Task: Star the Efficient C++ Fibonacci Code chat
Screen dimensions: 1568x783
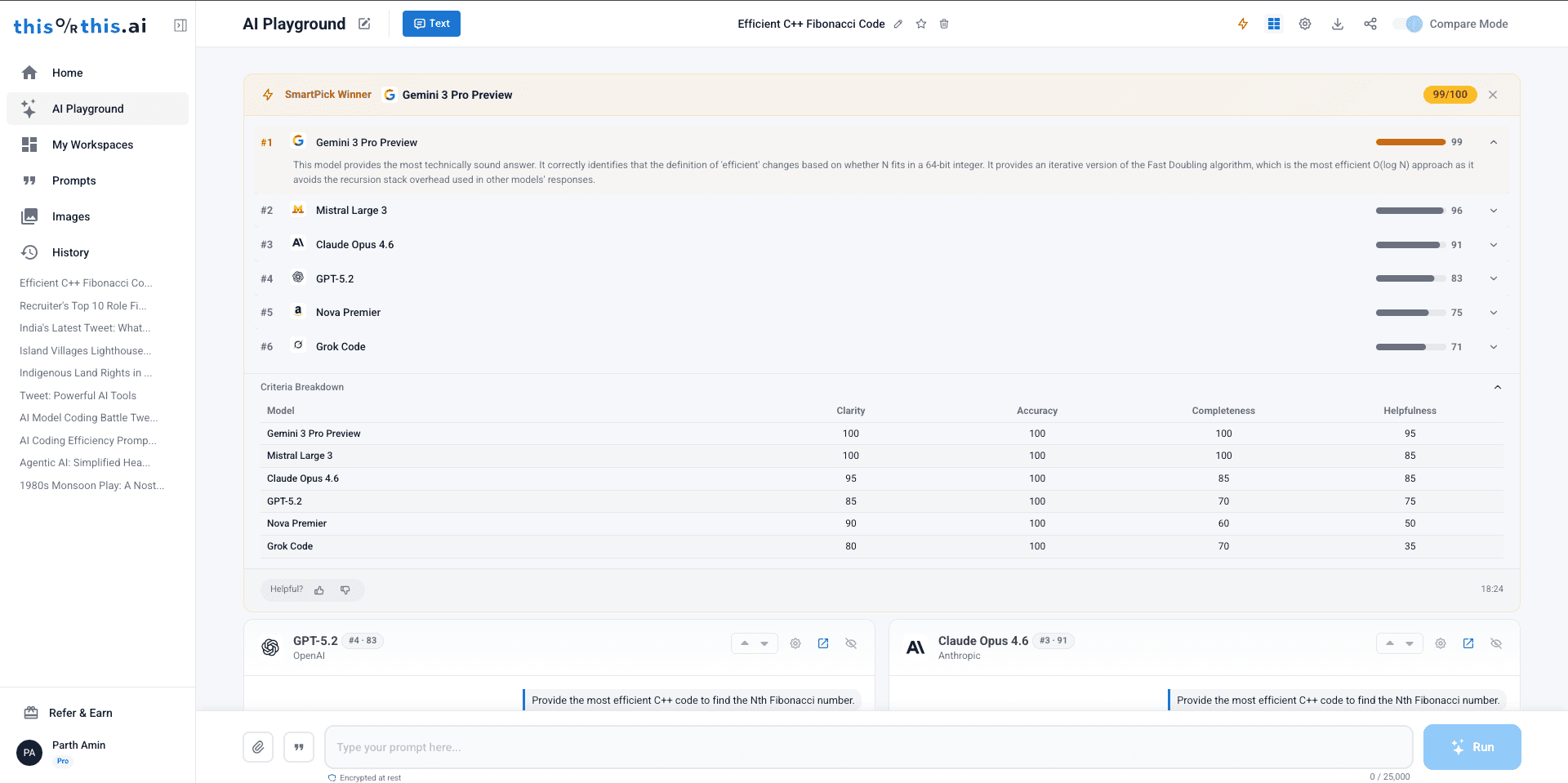Action: (921, 24)
